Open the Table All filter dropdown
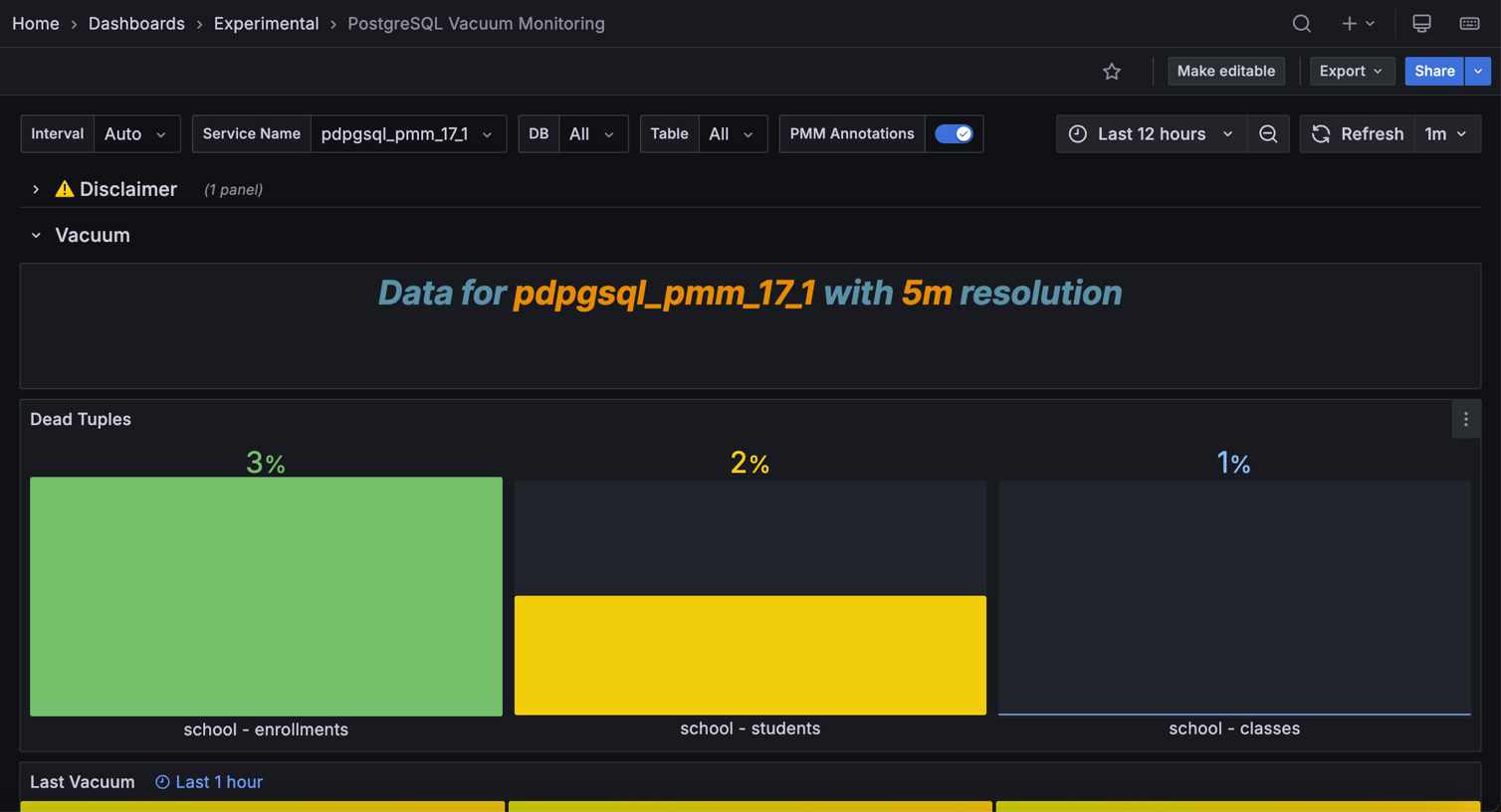The height and width of the screenshot is (812, 1501). pyautogui.click(x=732, y=133)
